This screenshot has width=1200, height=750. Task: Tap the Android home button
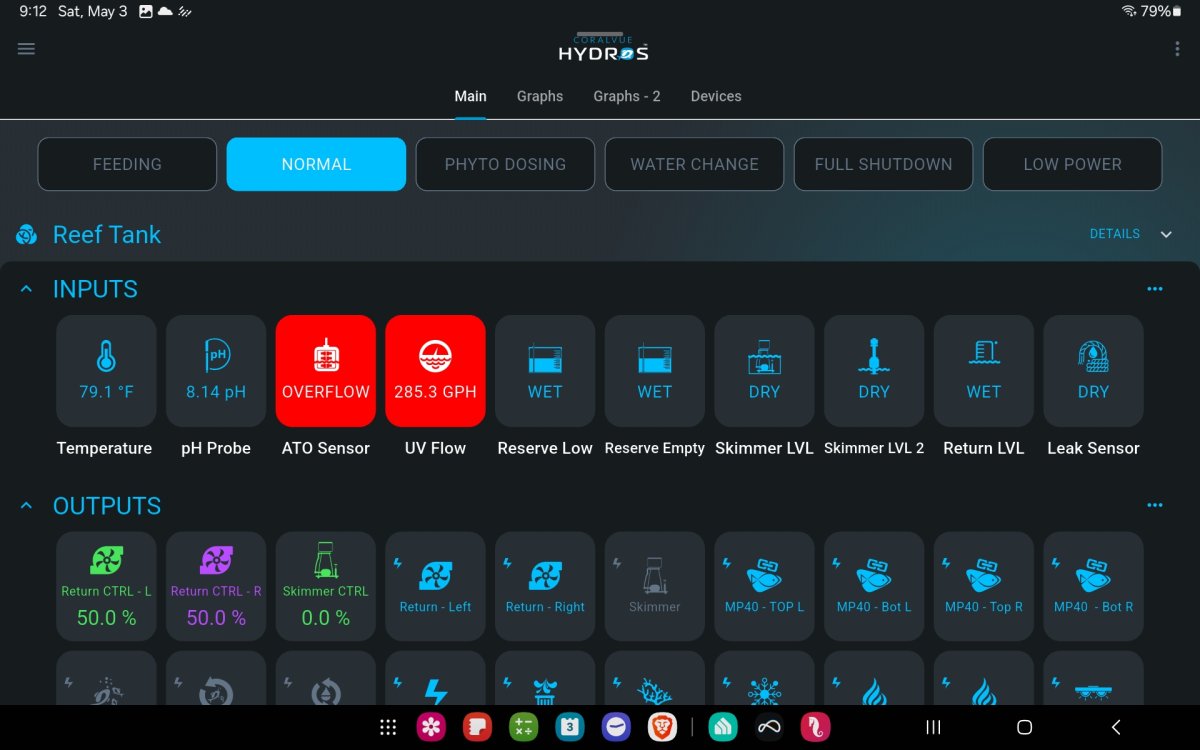point(1024,727)
